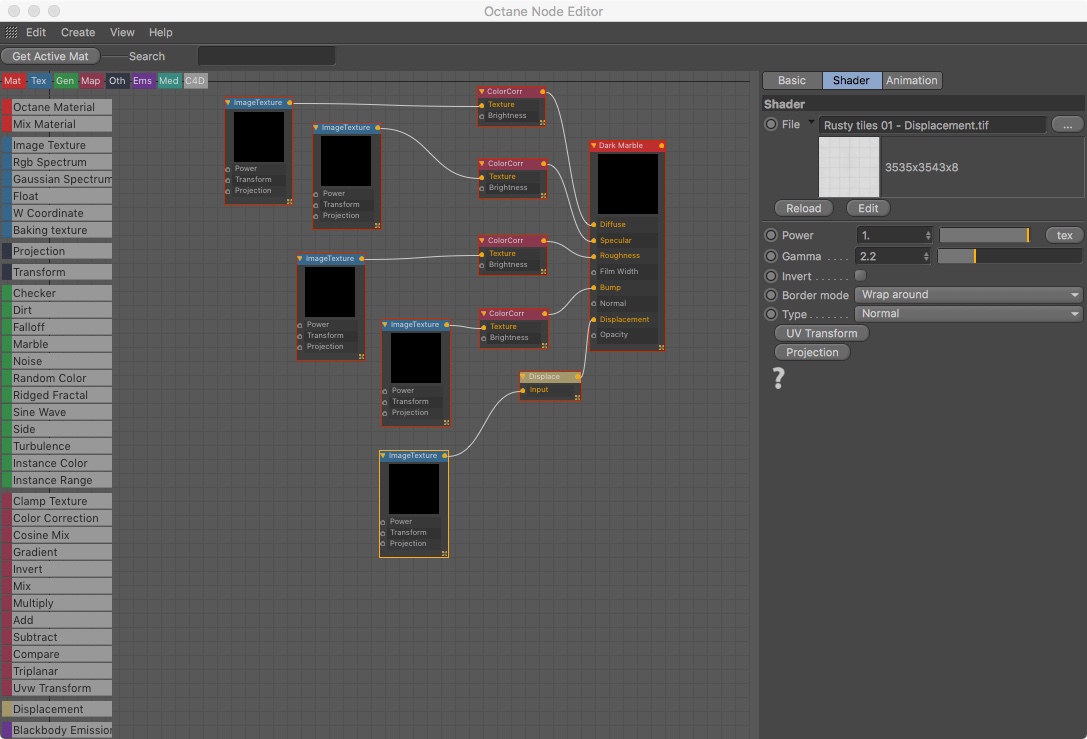
Task: Toggle the Gamma parameter radio circle
Action: pyautogui.click(x=771, y=256)
